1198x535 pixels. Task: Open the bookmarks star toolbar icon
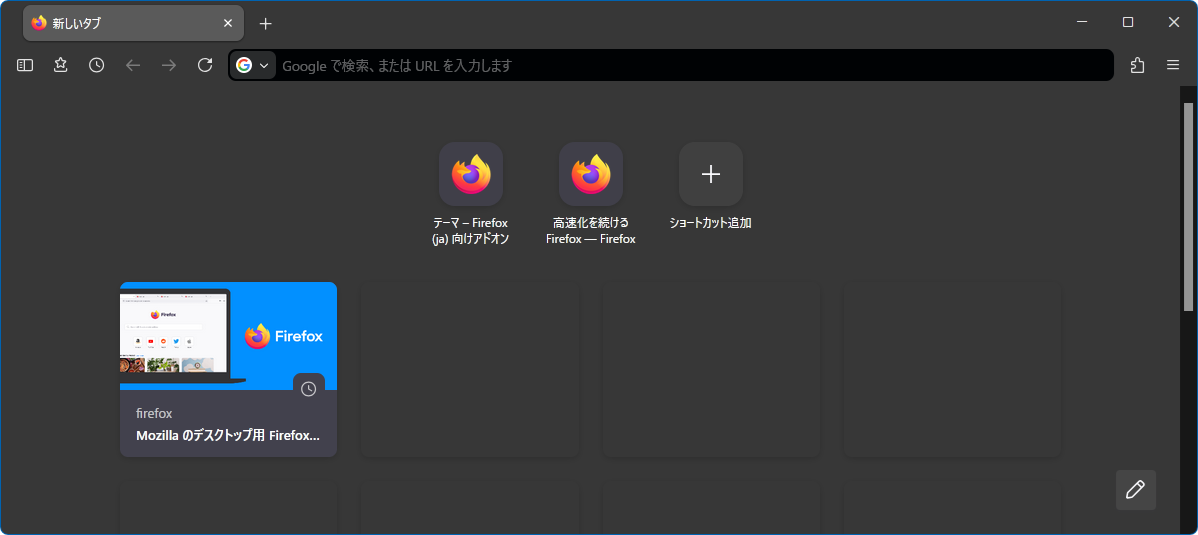pyautogui.click(x=61, y=65)
